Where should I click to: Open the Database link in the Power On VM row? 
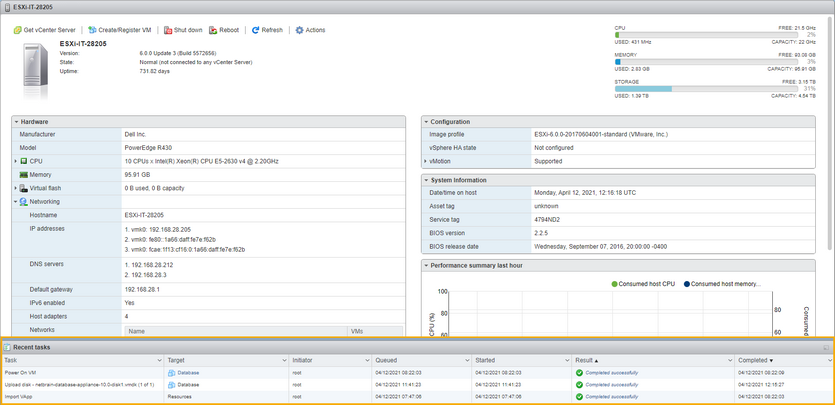(x=189, y=373)
